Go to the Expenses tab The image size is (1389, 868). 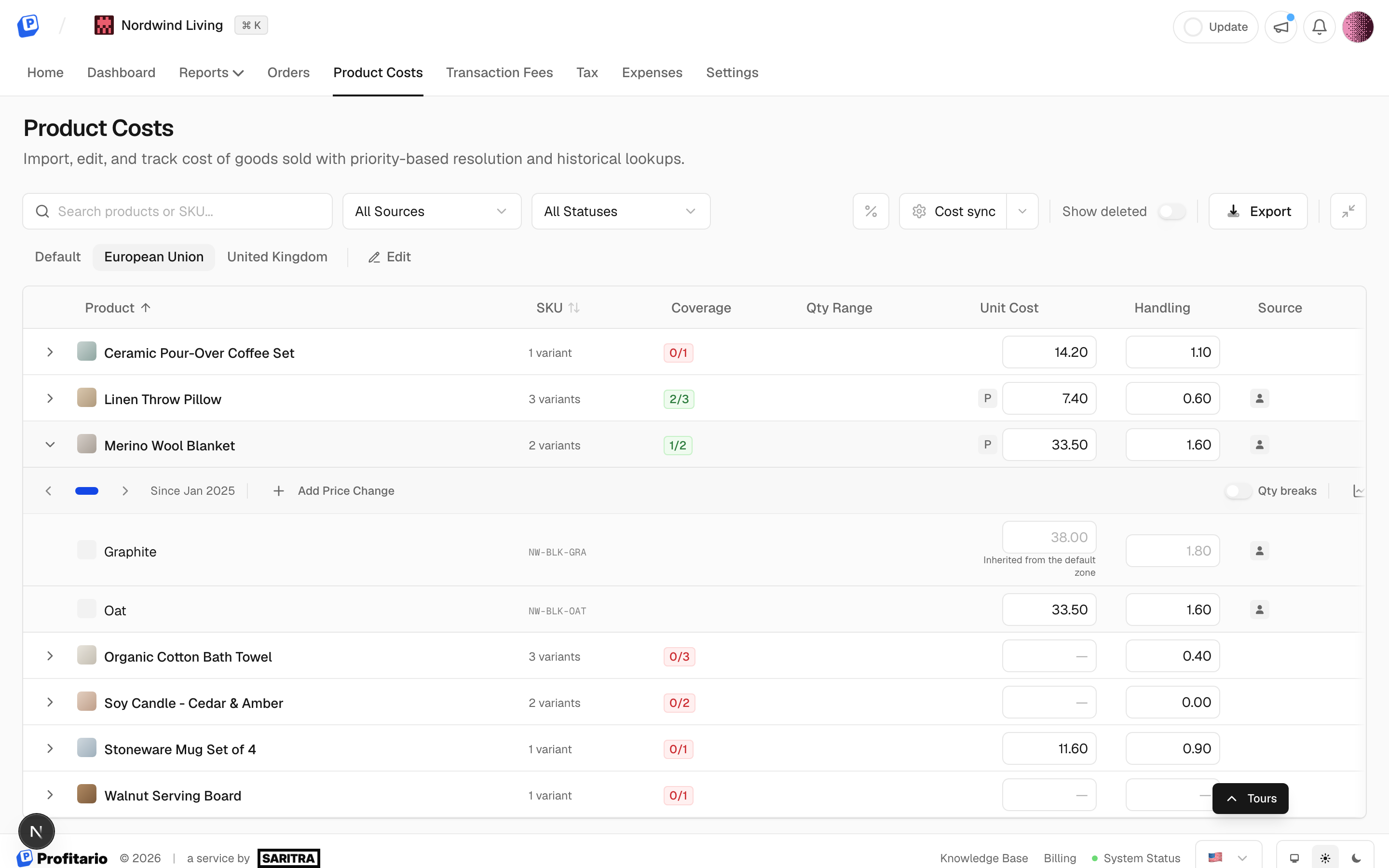652,73
